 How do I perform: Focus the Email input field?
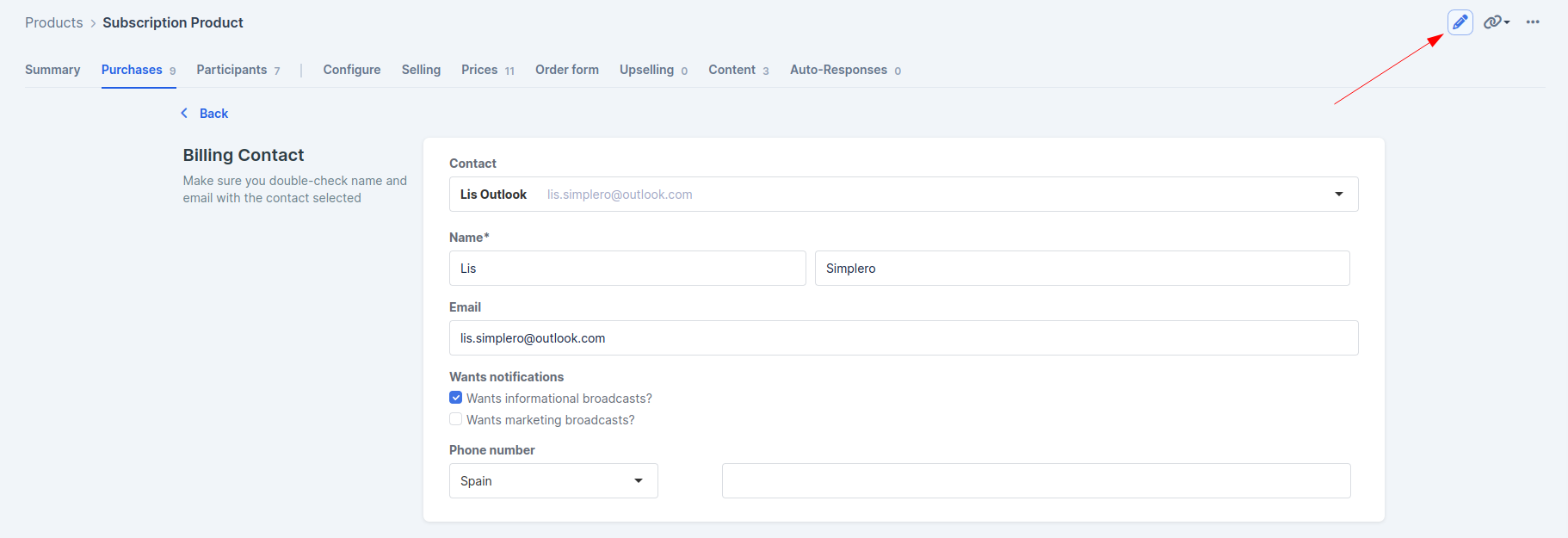click(x=904, y=338)
